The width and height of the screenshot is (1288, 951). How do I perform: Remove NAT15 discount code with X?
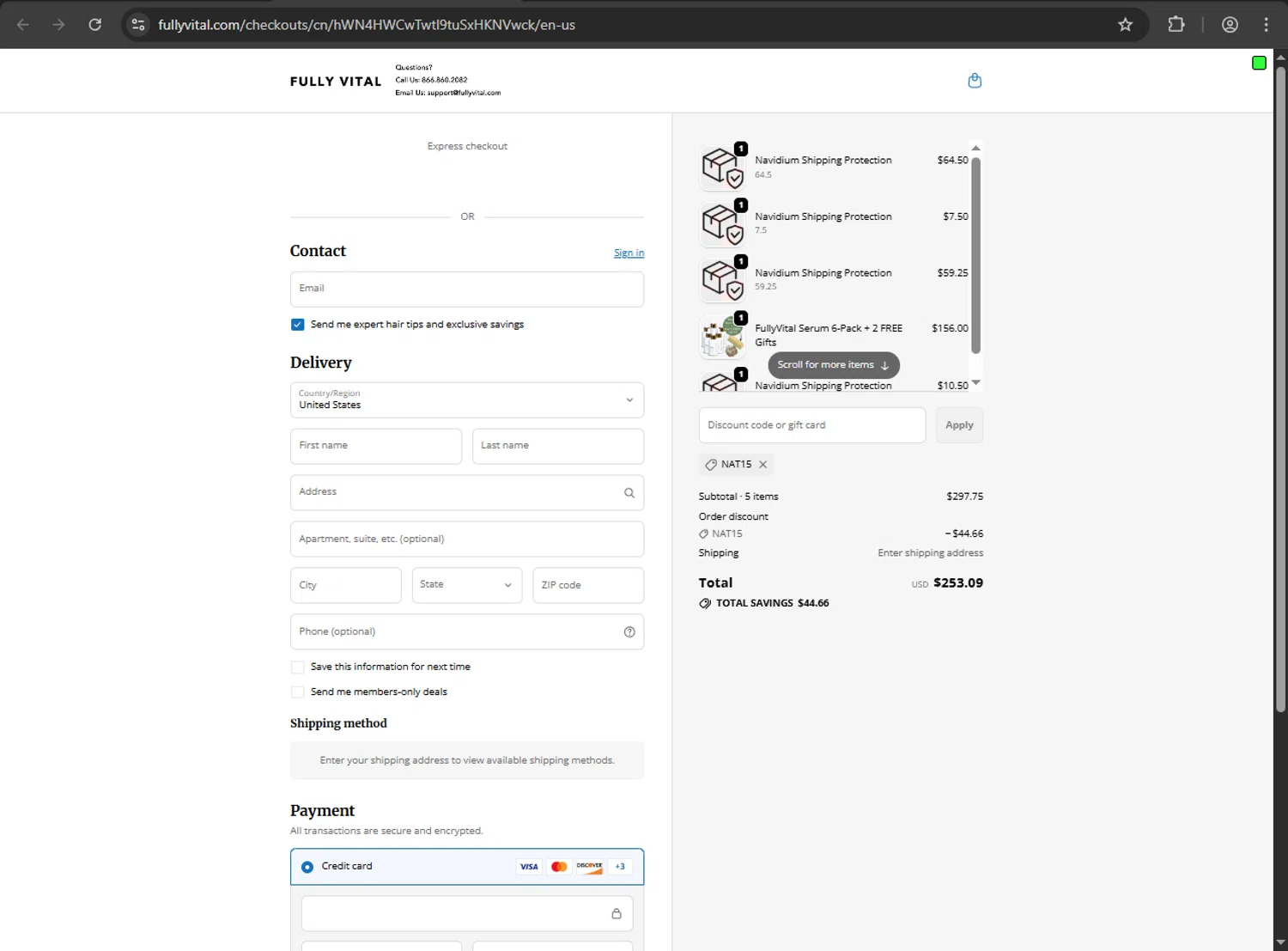tap(762, 465)
